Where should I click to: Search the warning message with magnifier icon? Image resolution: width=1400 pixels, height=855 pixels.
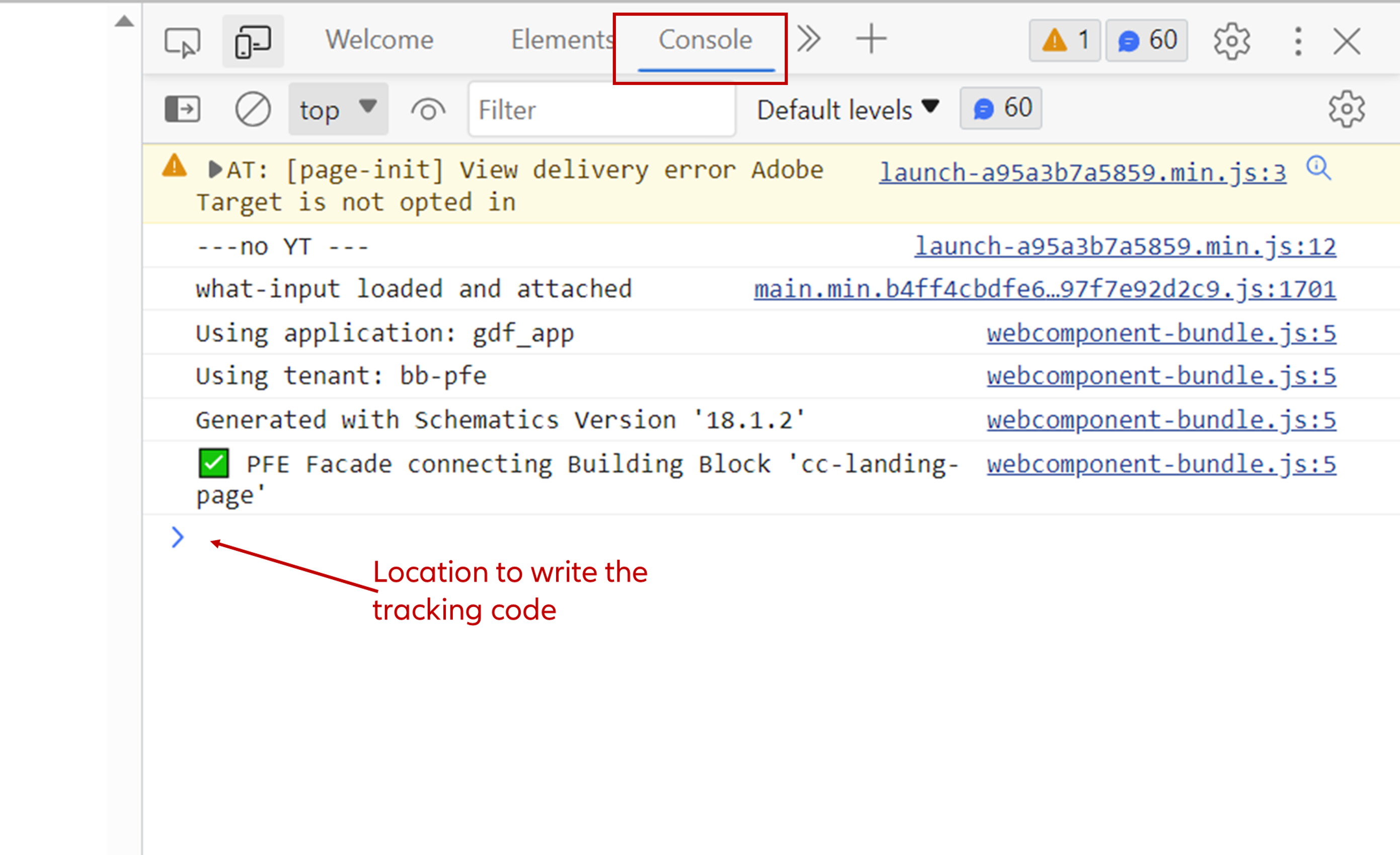click(1319, 167)
